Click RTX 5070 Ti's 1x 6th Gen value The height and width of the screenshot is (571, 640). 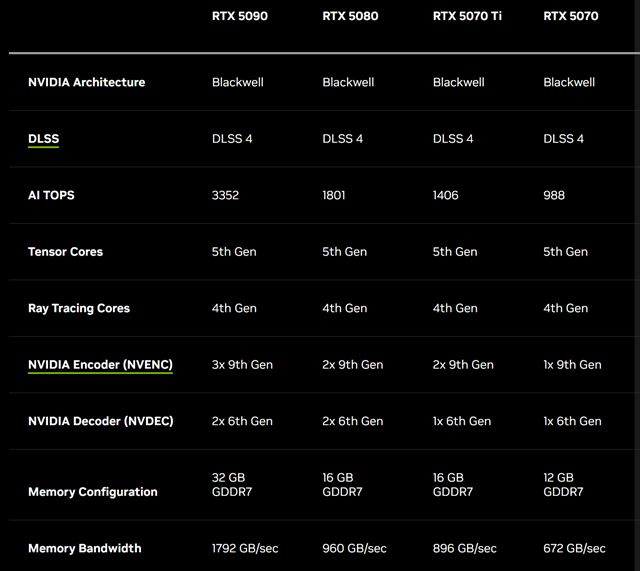462,421
